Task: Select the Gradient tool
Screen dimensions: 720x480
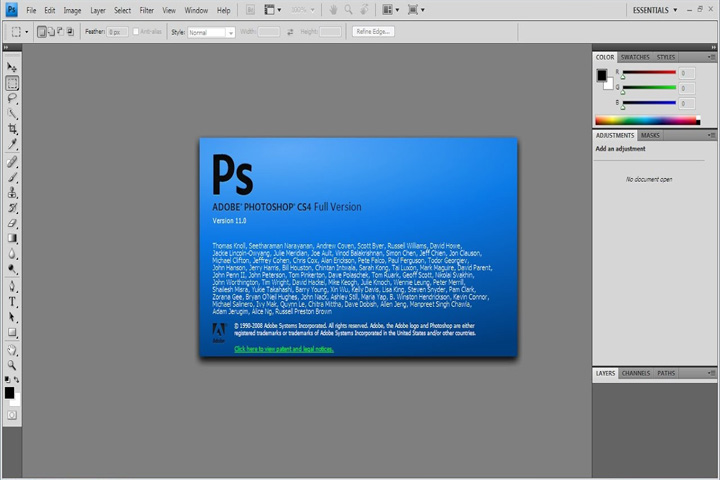Action: click(x=12, y=238)
